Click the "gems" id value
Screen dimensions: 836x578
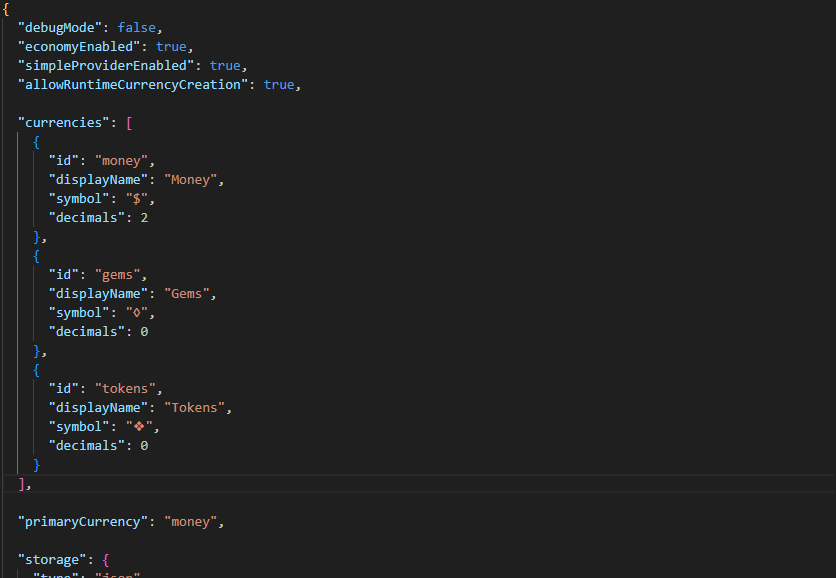click(120, 275)
